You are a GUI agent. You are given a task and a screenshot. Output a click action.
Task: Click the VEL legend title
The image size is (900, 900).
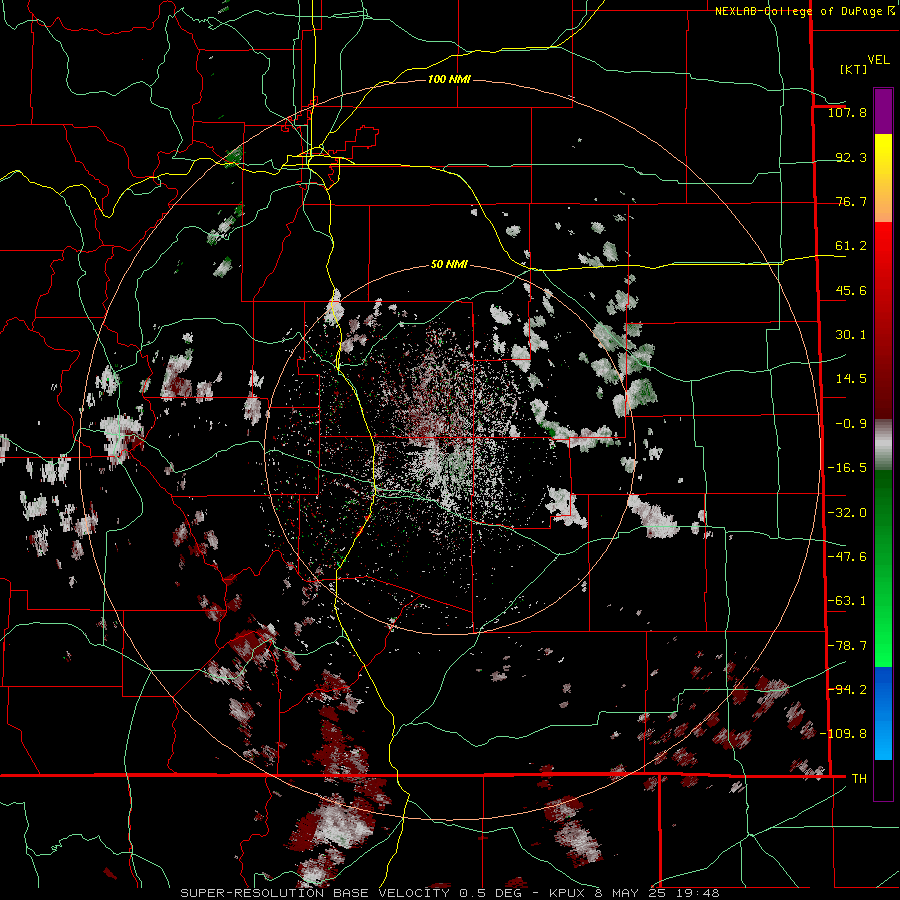pos(878,60)
